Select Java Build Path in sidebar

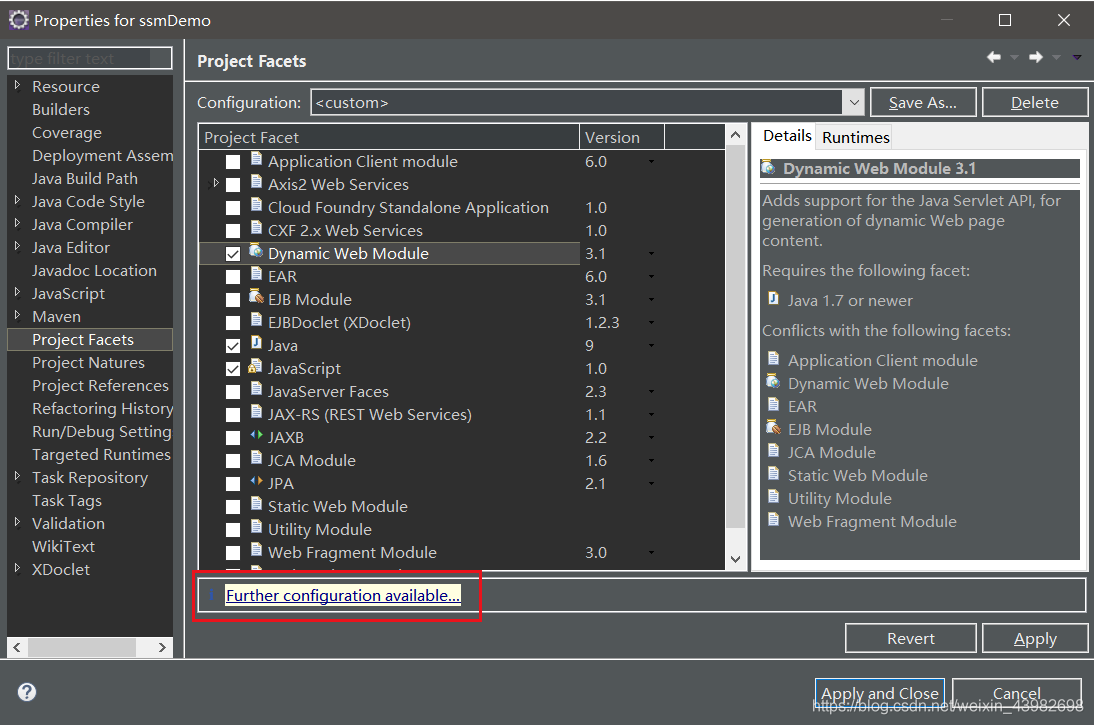[84, 179]
